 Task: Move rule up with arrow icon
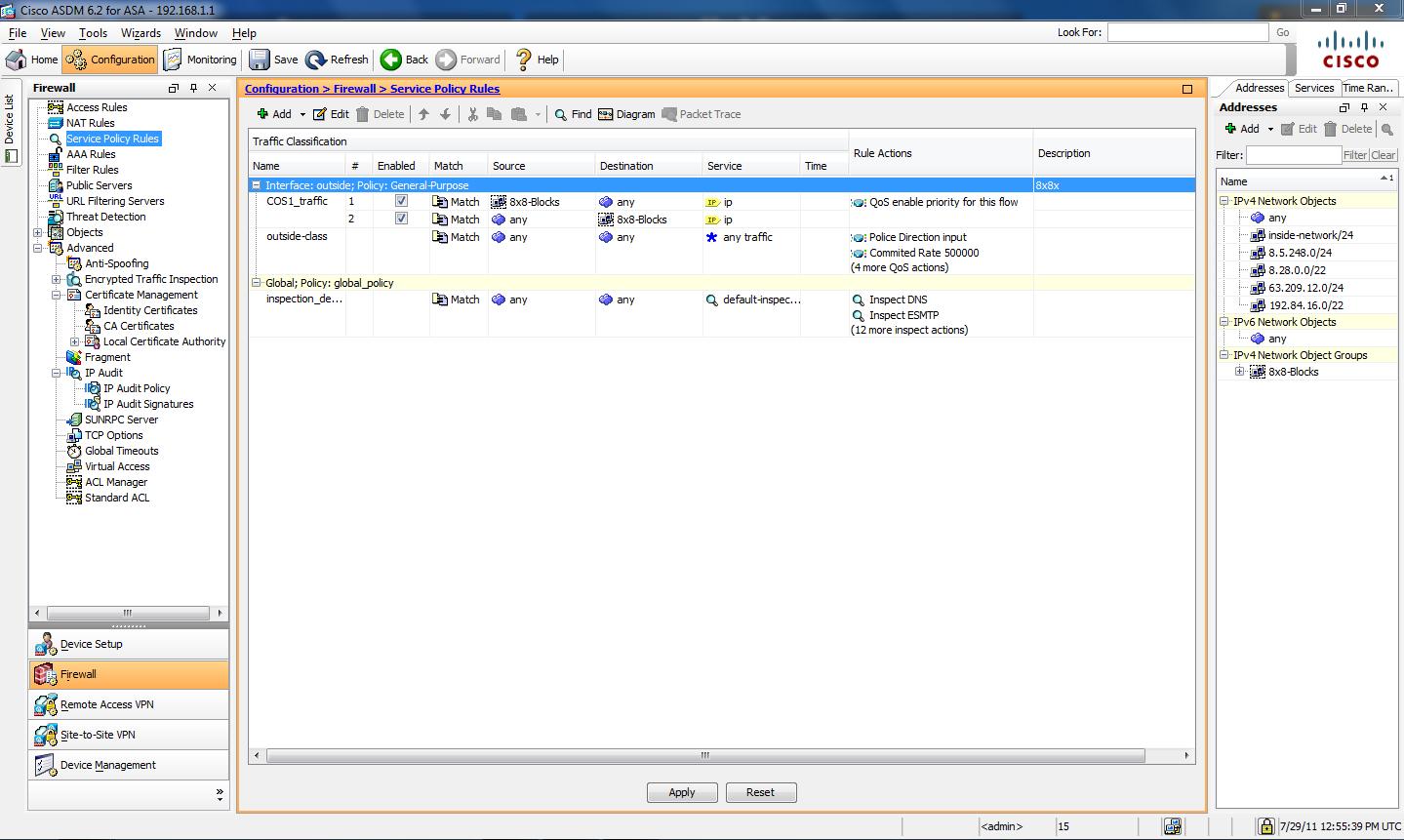(423, 114)
